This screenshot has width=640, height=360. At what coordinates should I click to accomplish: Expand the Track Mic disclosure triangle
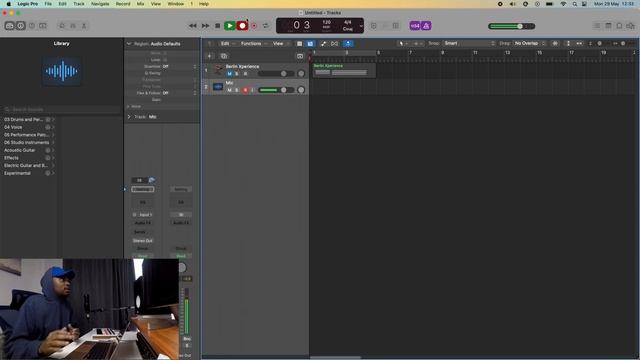(x=129, y=117)
